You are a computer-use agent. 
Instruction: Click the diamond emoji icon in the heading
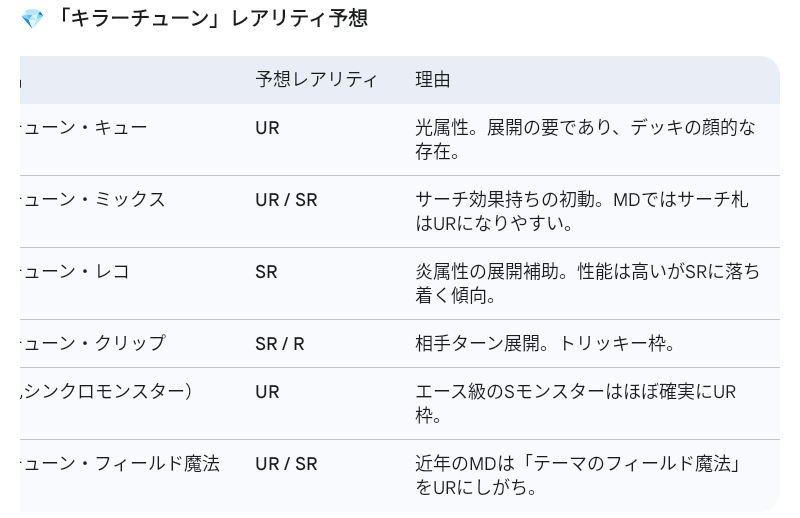click(32, 19)
